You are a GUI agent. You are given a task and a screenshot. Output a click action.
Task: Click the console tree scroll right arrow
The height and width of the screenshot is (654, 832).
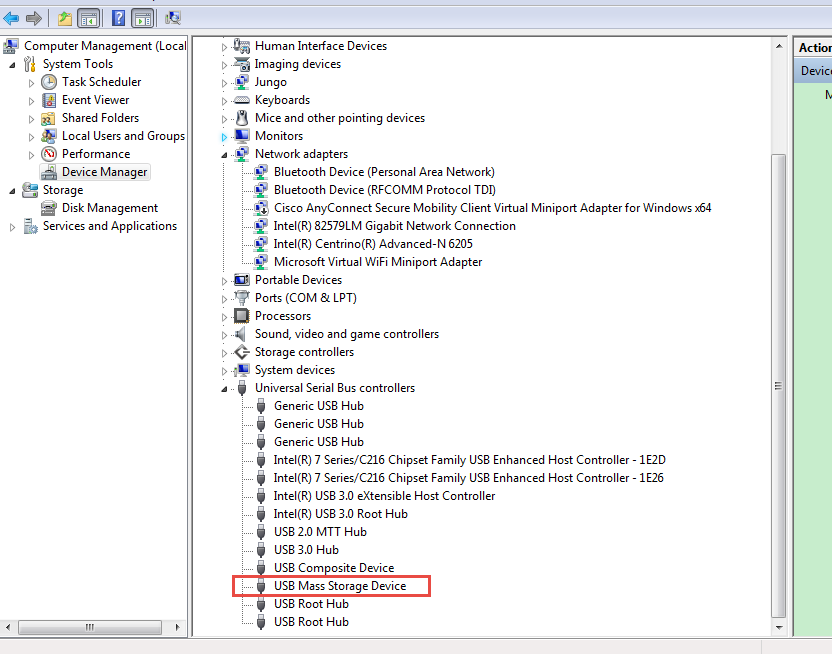click(178, 627)
